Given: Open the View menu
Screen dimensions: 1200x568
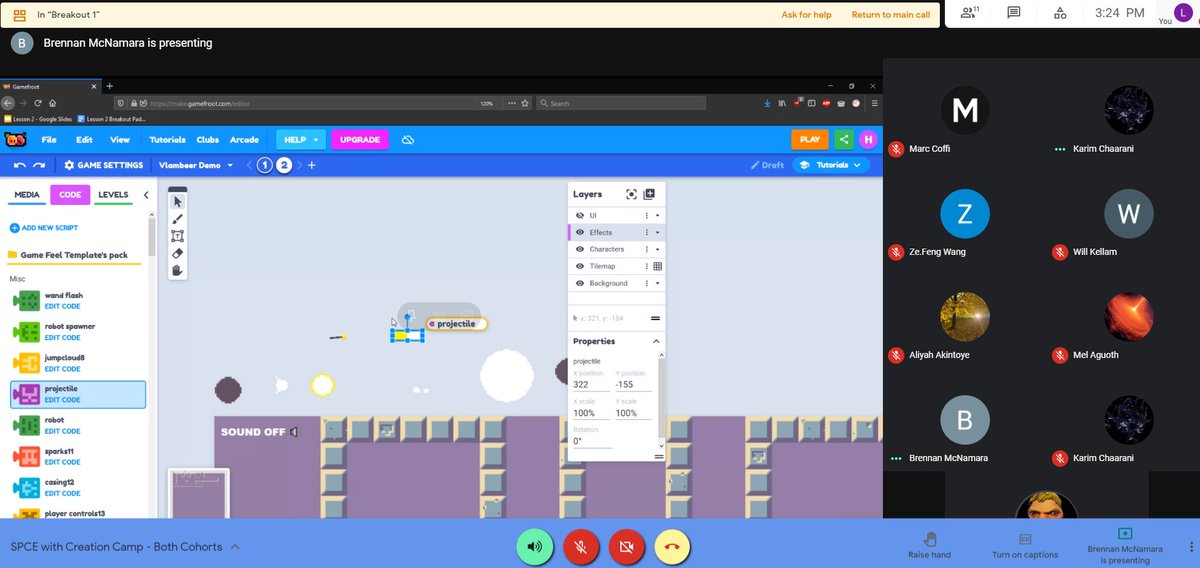Looking at the screenshot, I should click(120, 140).
